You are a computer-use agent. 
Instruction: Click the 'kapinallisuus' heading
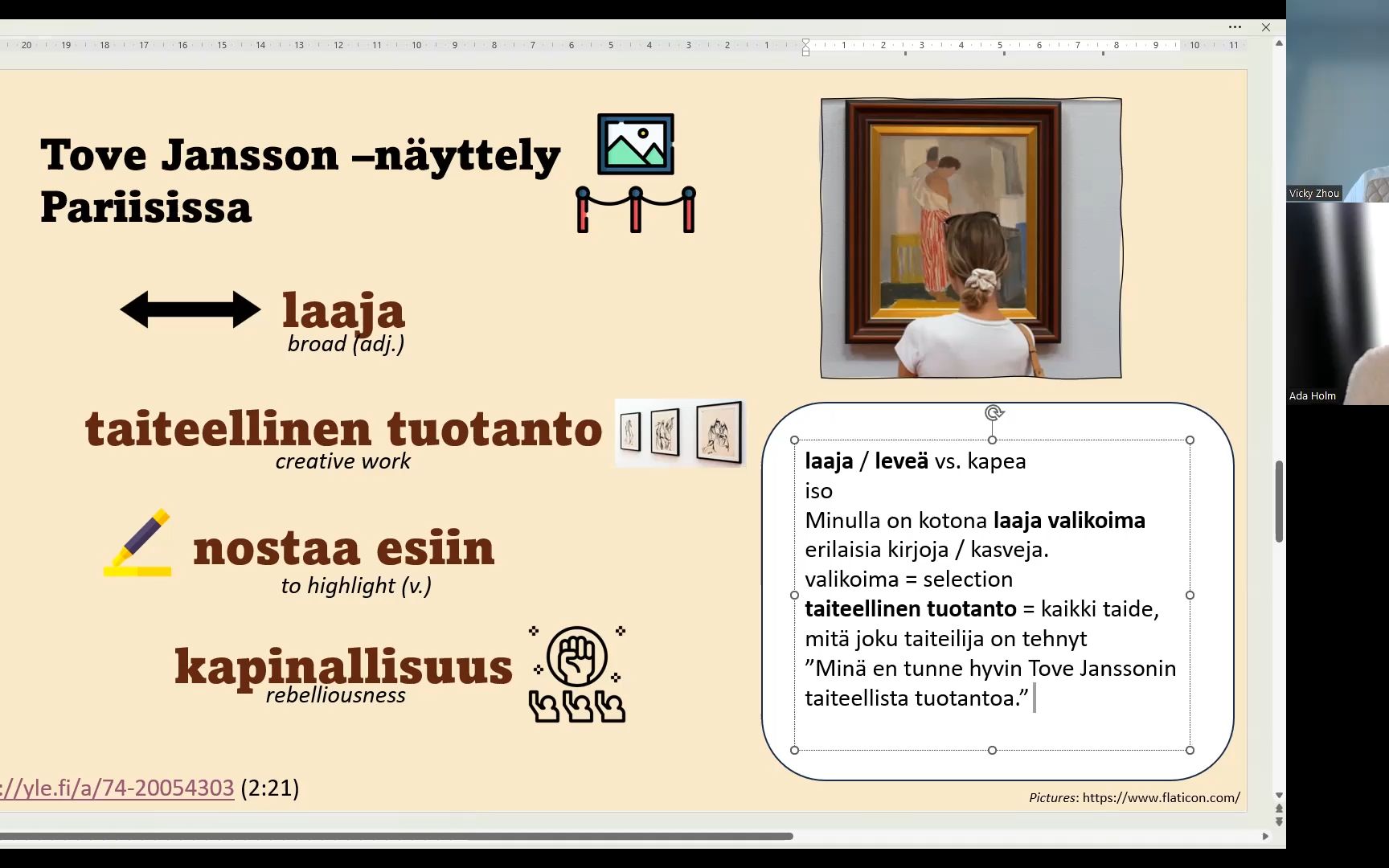(x=343, y=667)
